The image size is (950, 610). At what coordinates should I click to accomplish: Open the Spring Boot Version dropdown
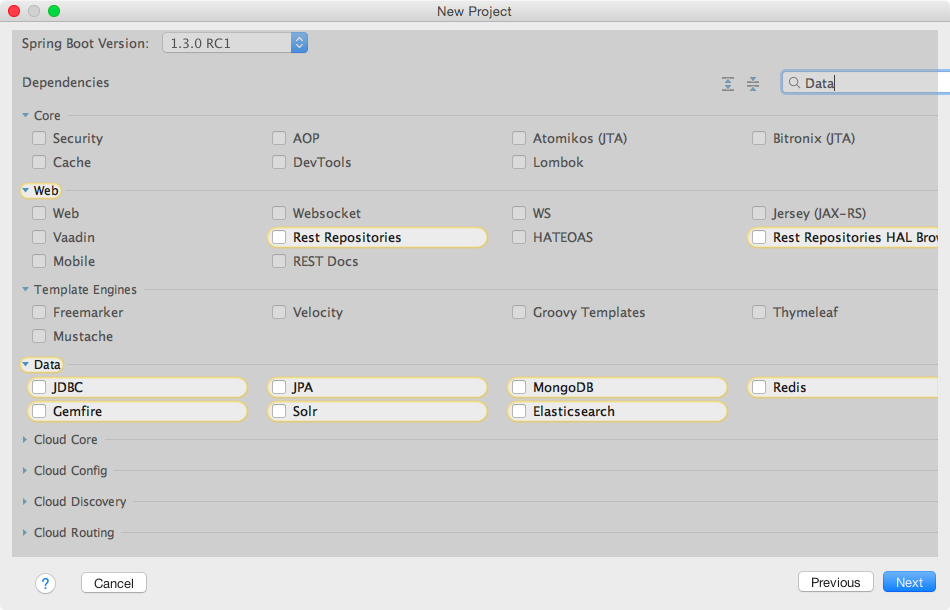[x=235, y=43]
